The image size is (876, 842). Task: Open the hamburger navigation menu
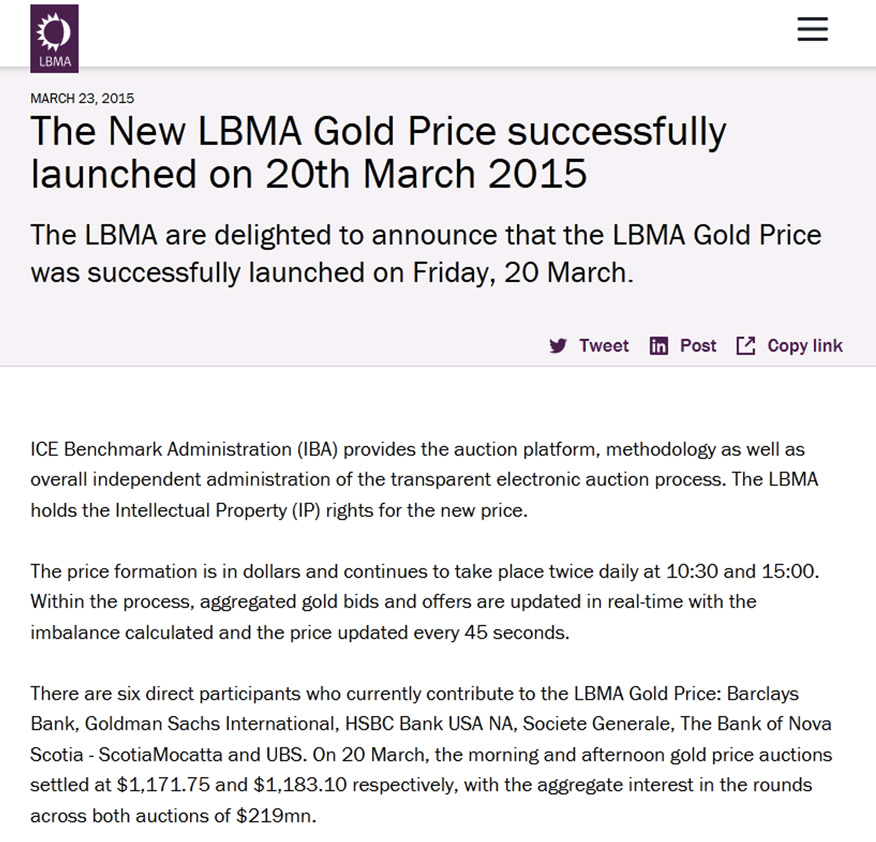(x=812, y=30)
